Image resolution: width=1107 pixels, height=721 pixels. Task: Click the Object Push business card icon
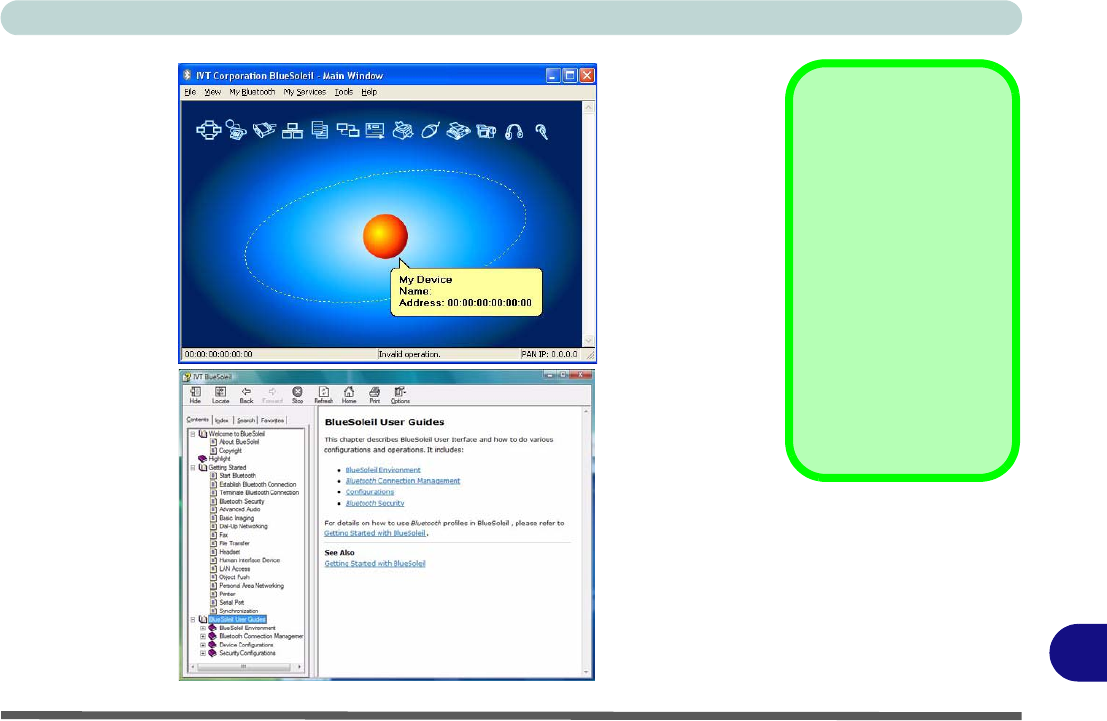coord(375,131)
